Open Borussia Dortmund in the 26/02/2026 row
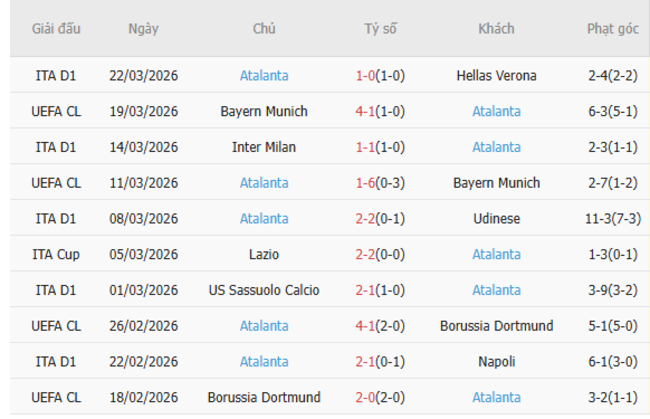The image size is (650, 419). tap(496, 326)
